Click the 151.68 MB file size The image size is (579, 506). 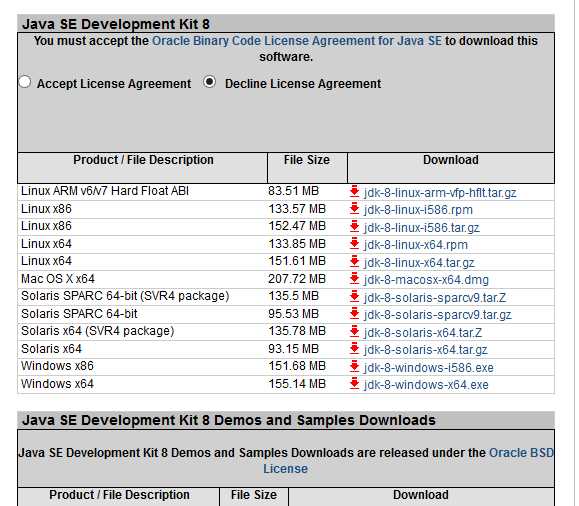tap(297, 366)
